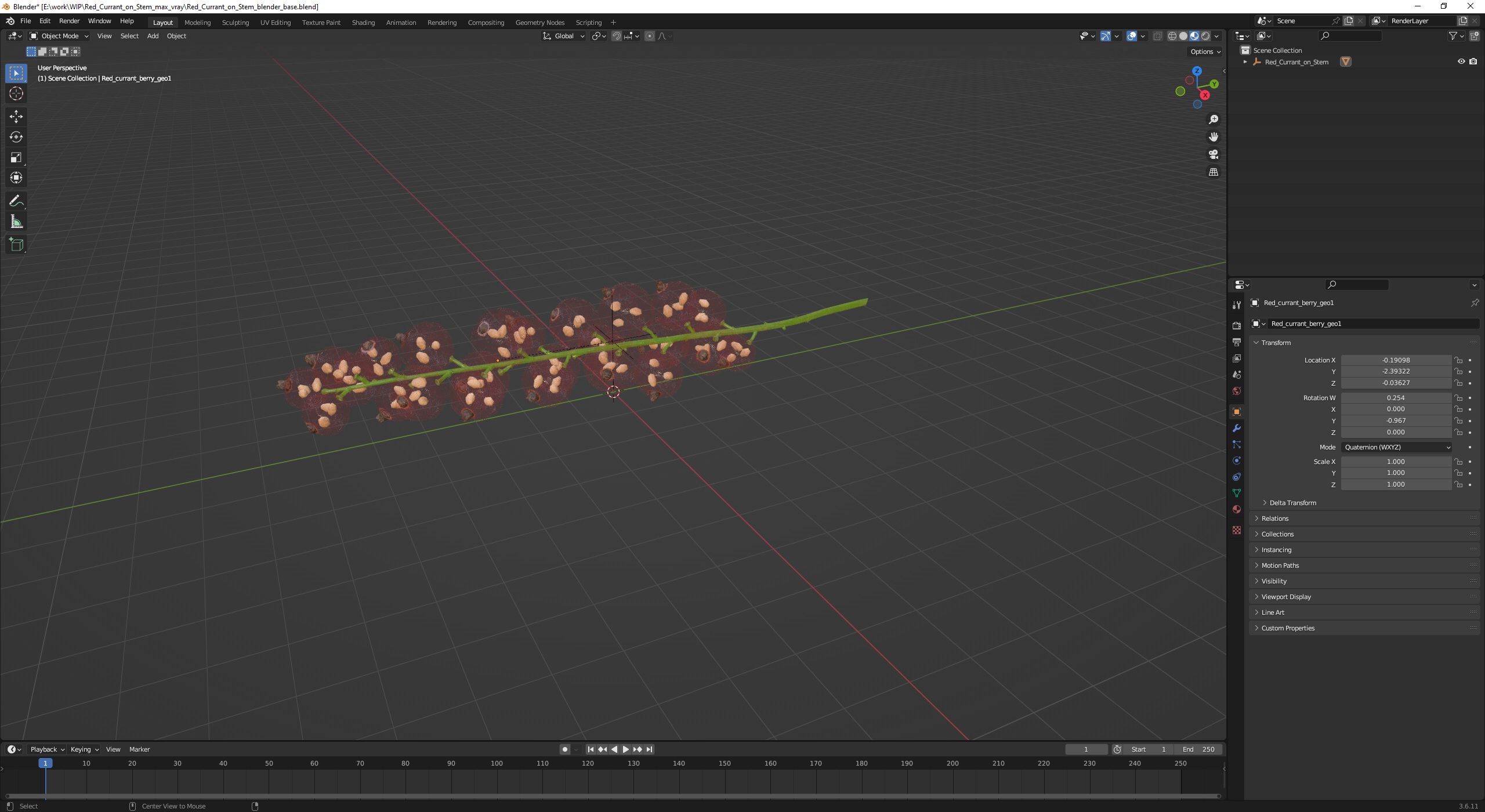Open Object Mode dropdown
The image size is (1485, 812).
pyautogui.click(x=59, y=36)
